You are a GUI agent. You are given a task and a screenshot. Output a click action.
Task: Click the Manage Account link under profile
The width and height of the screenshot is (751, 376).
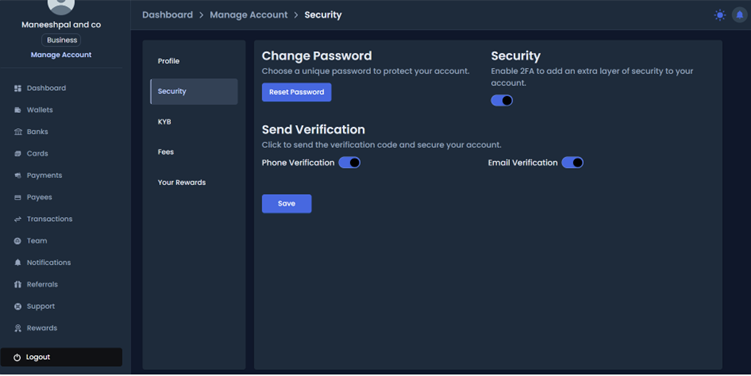61,55
